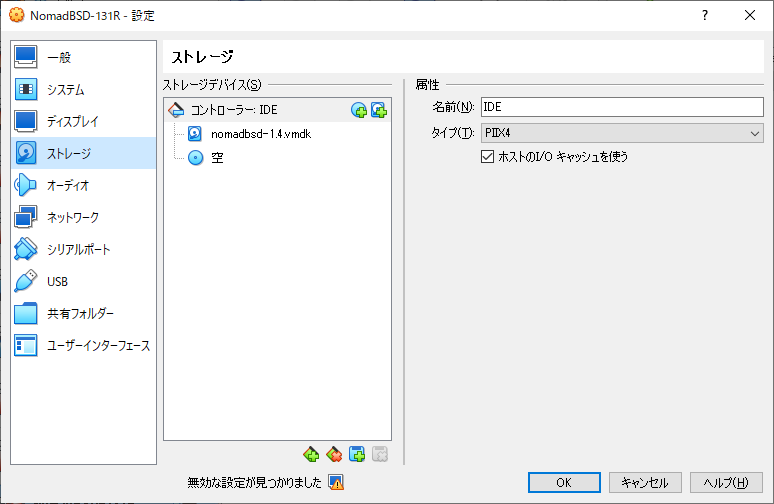Confirm with the OK button
The height and width of the screenshot is (504, 774).
(x=564, y=482)
